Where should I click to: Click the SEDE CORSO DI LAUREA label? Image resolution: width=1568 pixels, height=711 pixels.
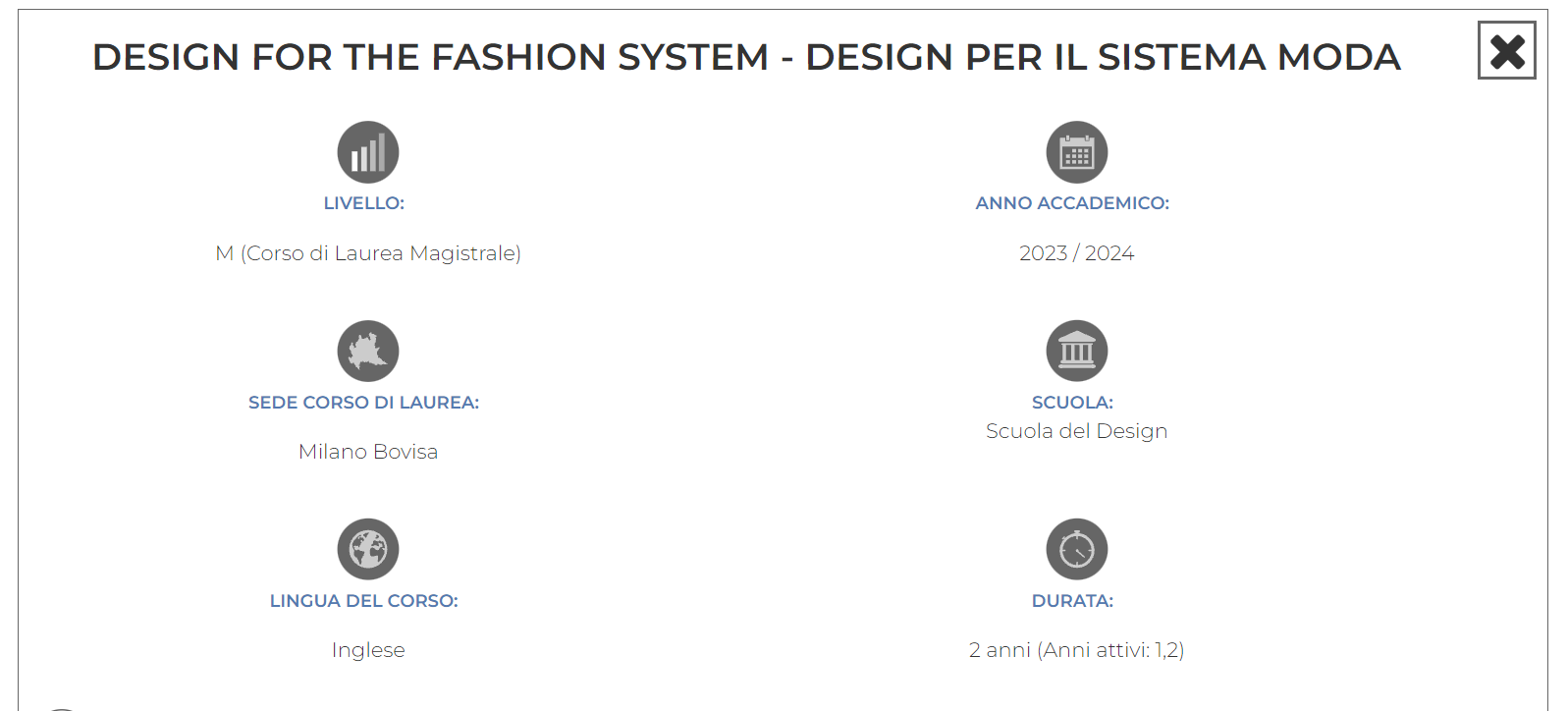click(x=364, y=403)
